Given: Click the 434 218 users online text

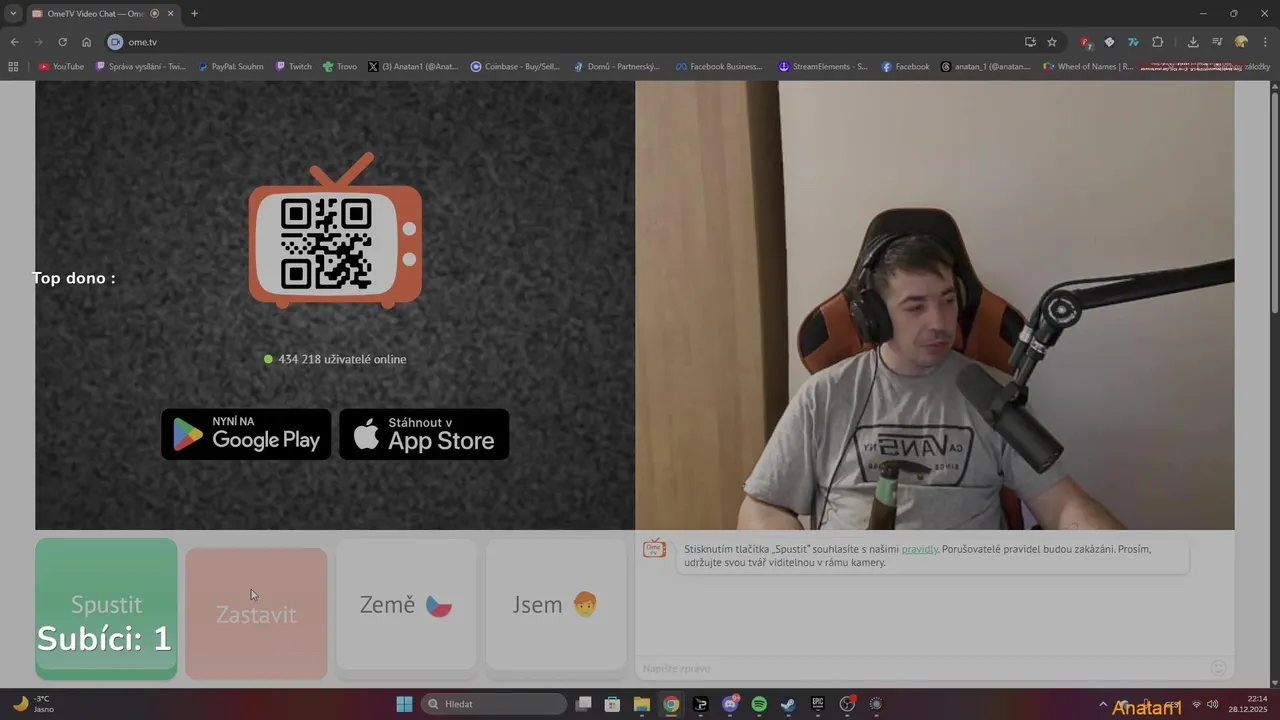Looking at the screenshot, I should tap(342, 359).
